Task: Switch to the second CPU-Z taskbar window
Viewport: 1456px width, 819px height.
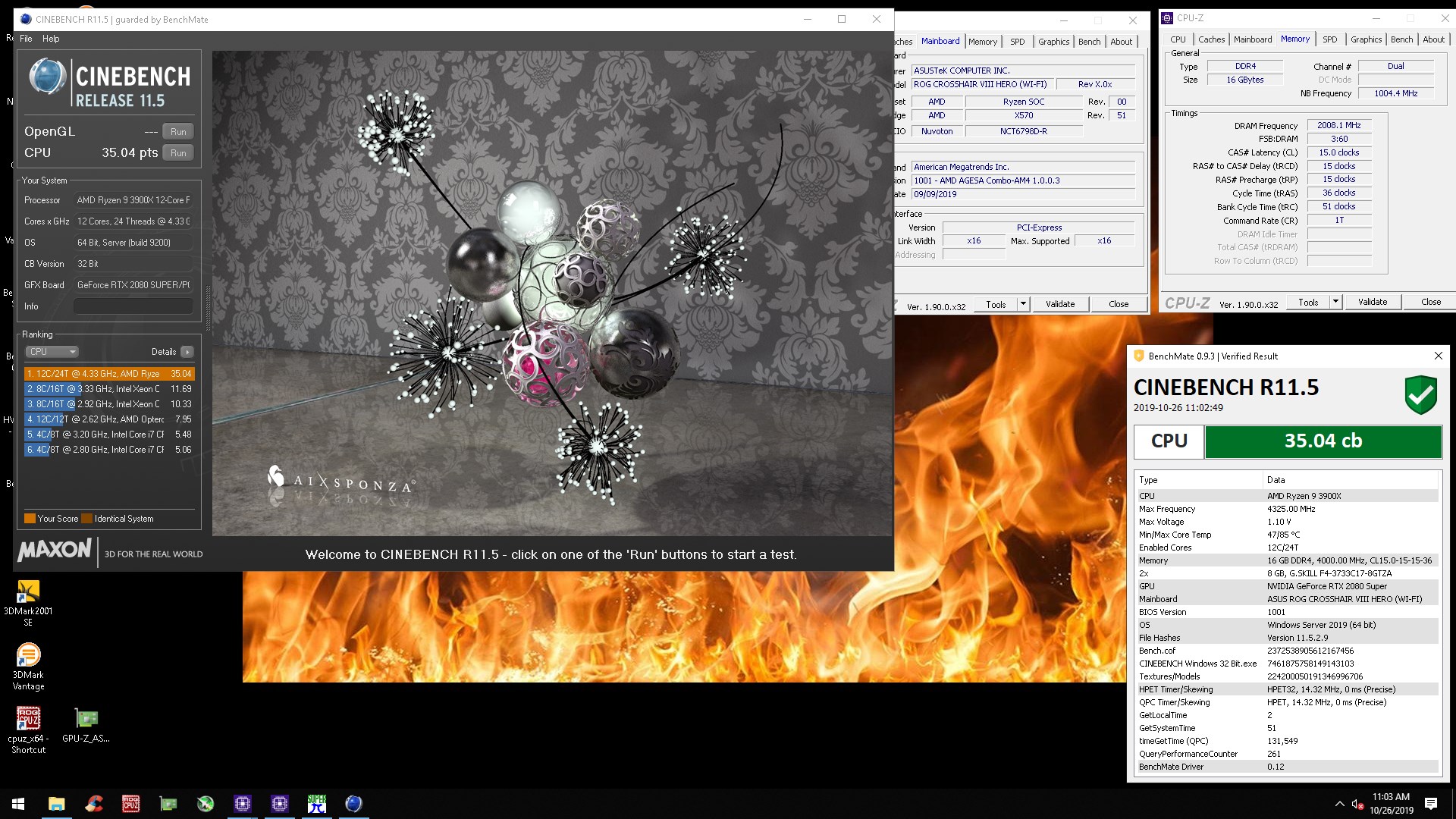Action: point(279,804)
